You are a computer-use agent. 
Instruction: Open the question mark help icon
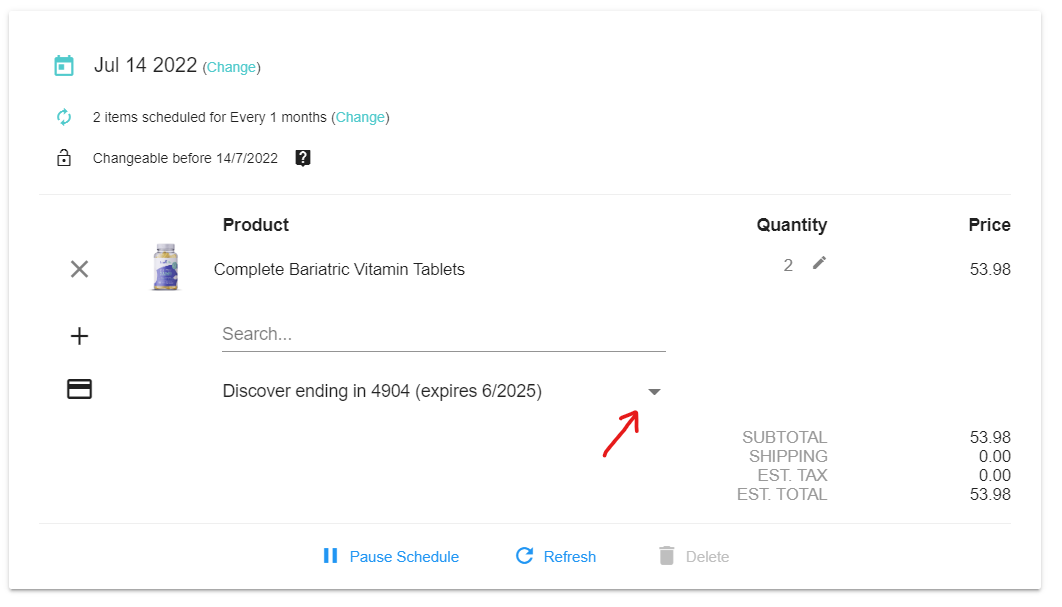[x=303, y=158]
